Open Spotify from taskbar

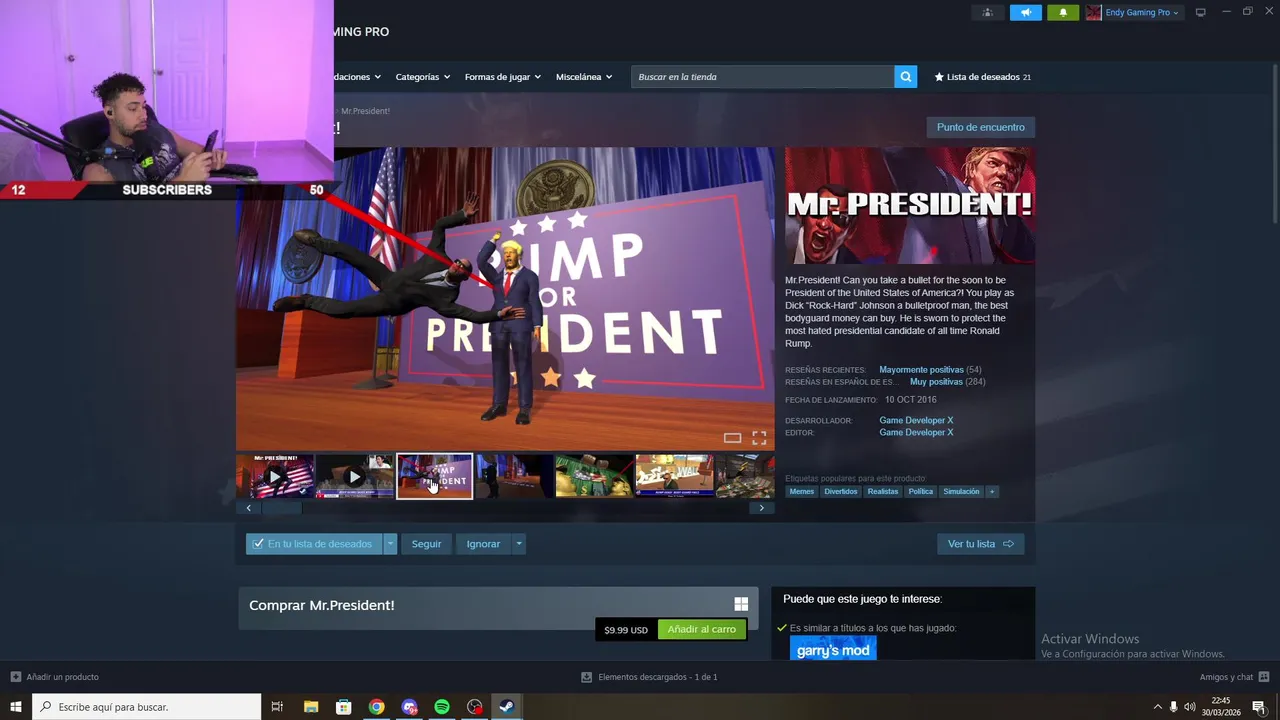tap(442, 707)
